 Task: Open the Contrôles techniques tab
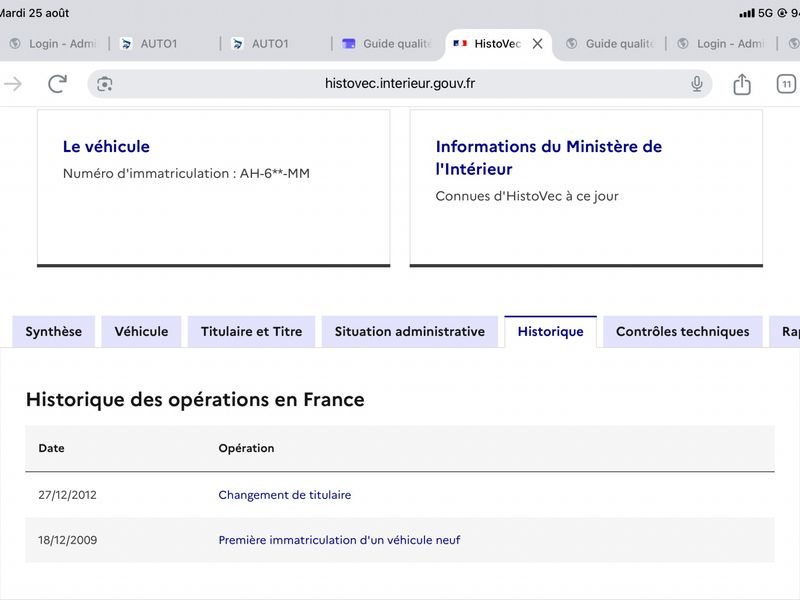[683, 332]
